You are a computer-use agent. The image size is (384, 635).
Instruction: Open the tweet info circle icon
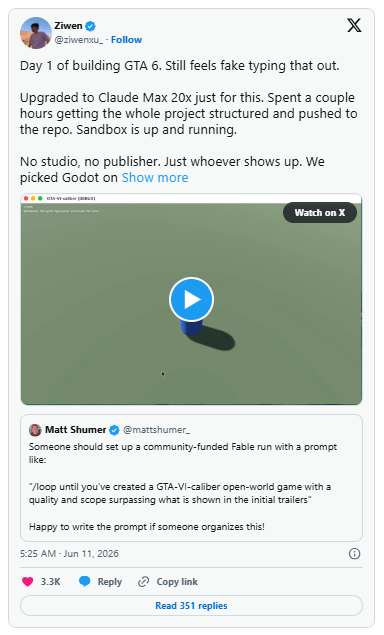(x=354, y=554)
